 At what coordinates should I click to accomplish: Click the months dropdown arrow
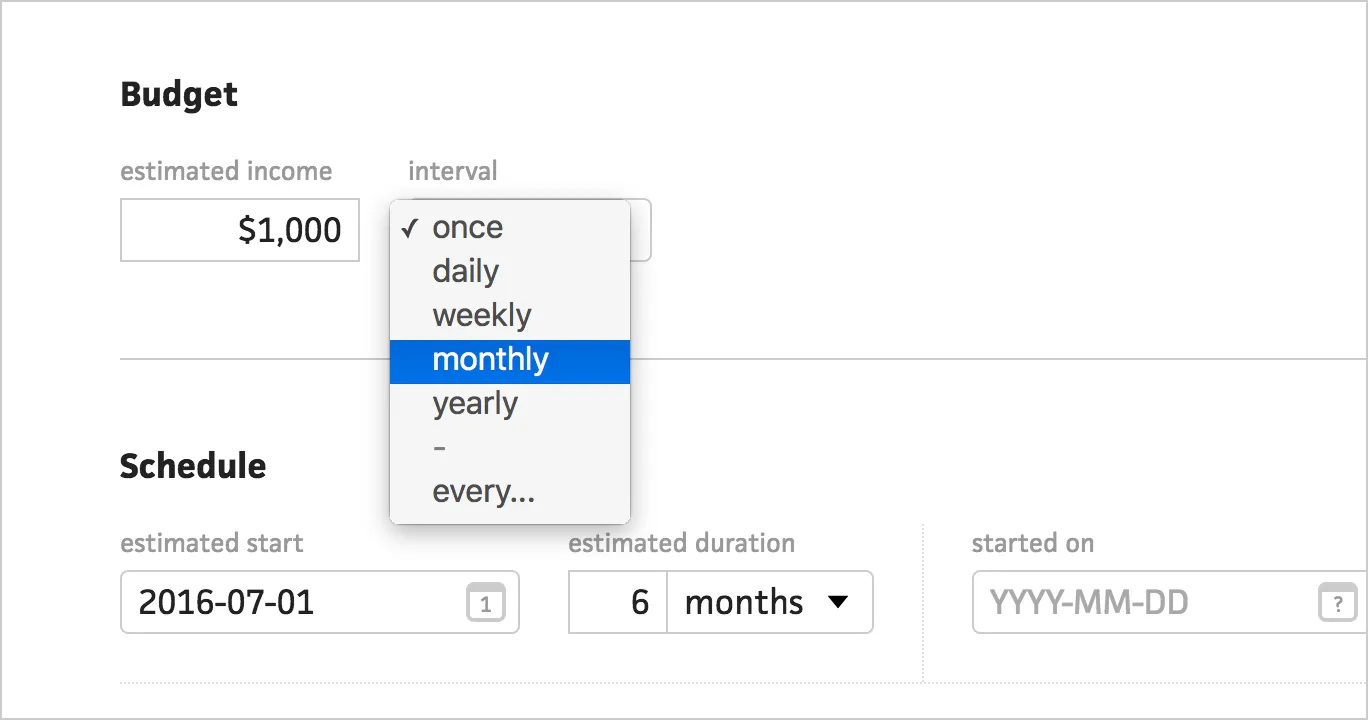coord(836,602)
